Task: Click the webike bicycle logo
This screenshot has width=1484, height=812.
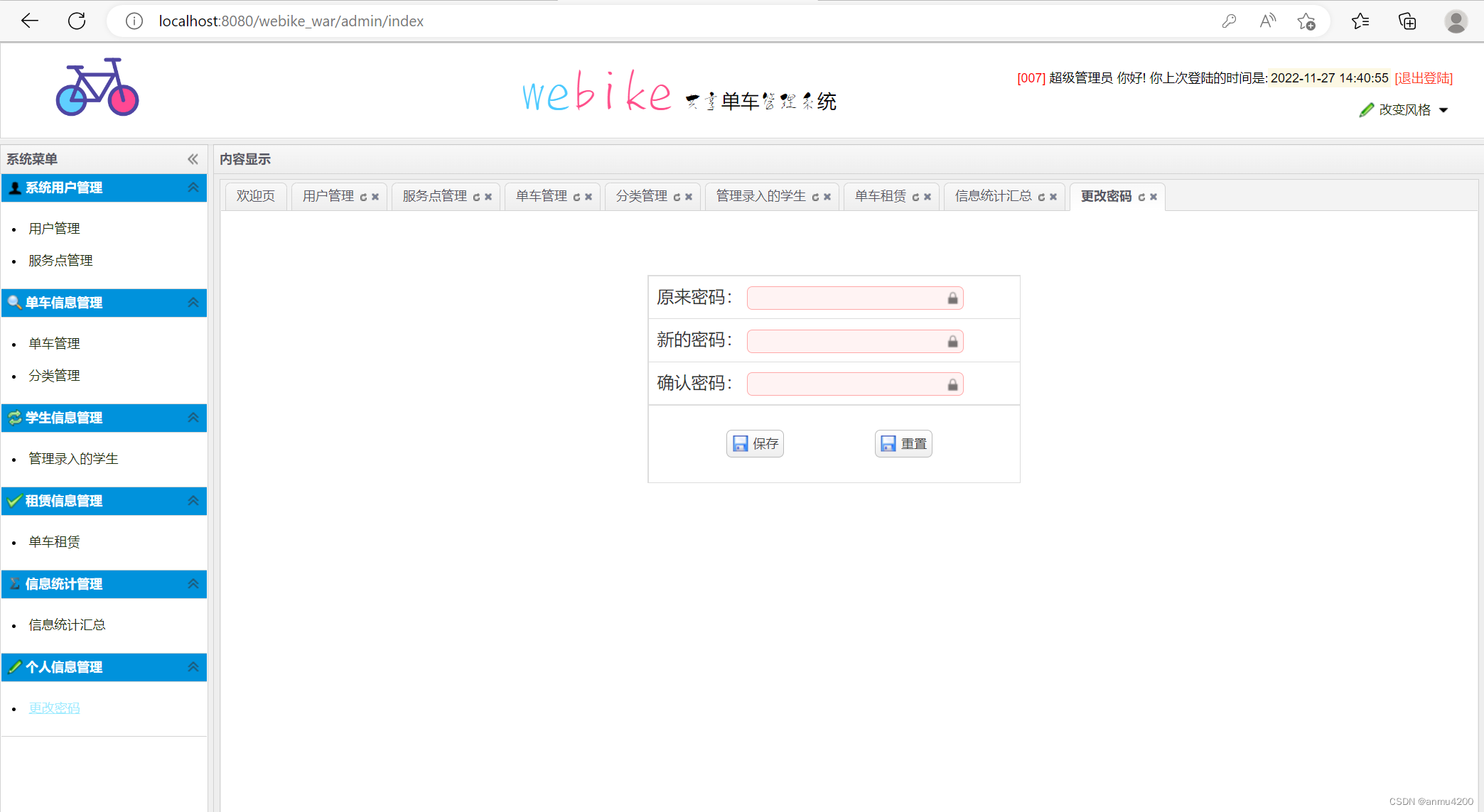Action: [x=96, y=88]
